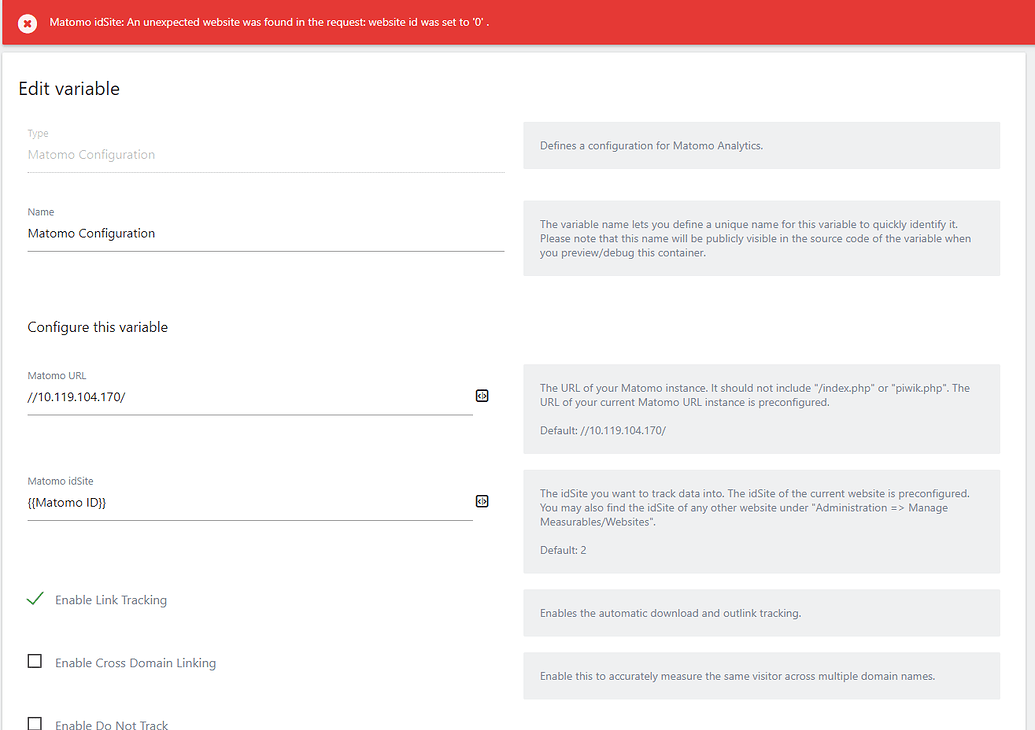The height and width of the screenshot is (730, 1035).
Task: Dismiss the red Matomo idSite error notification
Action: tap(27, 22)
